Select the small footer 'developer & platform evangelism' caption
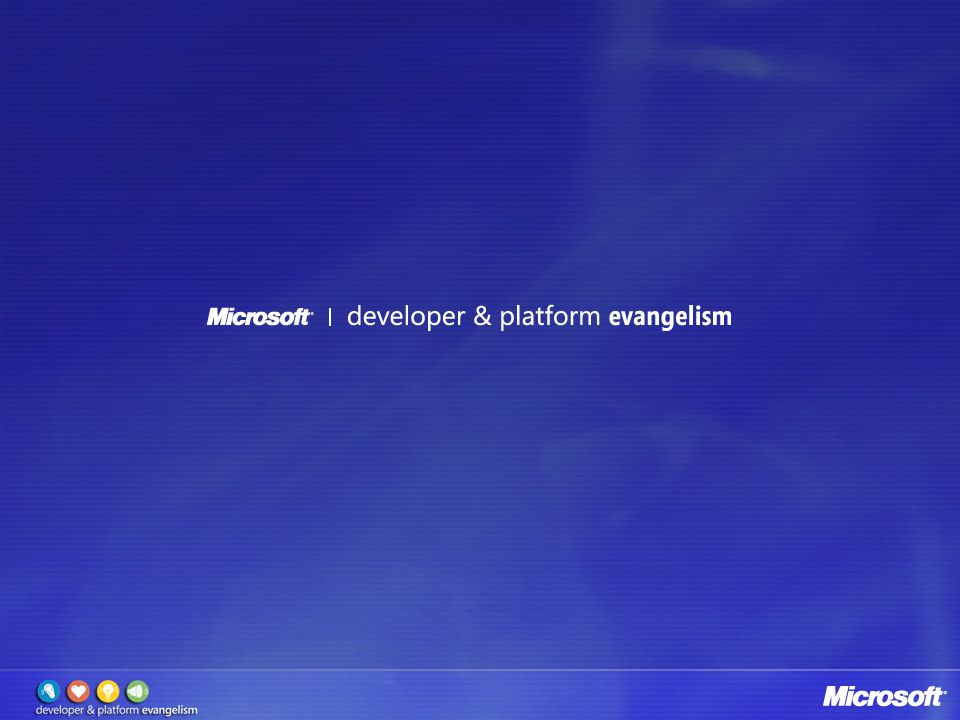960x720 pixels. point(116,710)
